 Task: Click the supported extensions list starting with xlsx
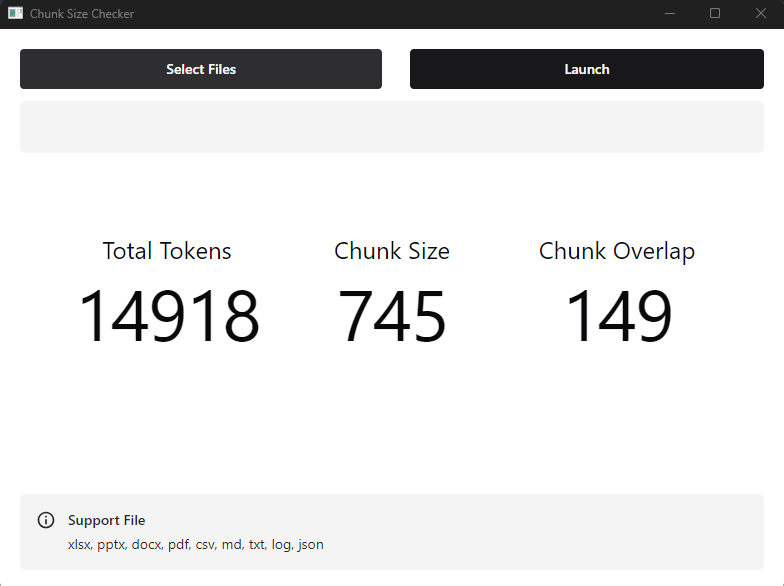click(x=196, y=544)
